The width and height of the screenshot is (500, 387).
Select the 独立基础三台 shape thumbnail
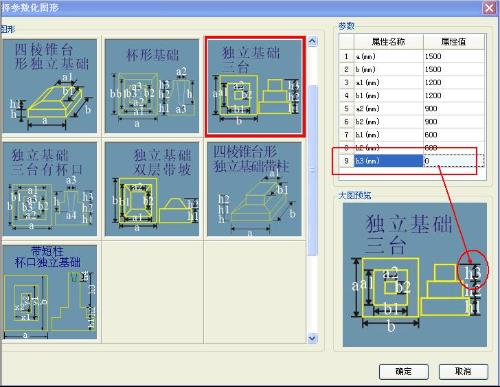click(255, 87)
